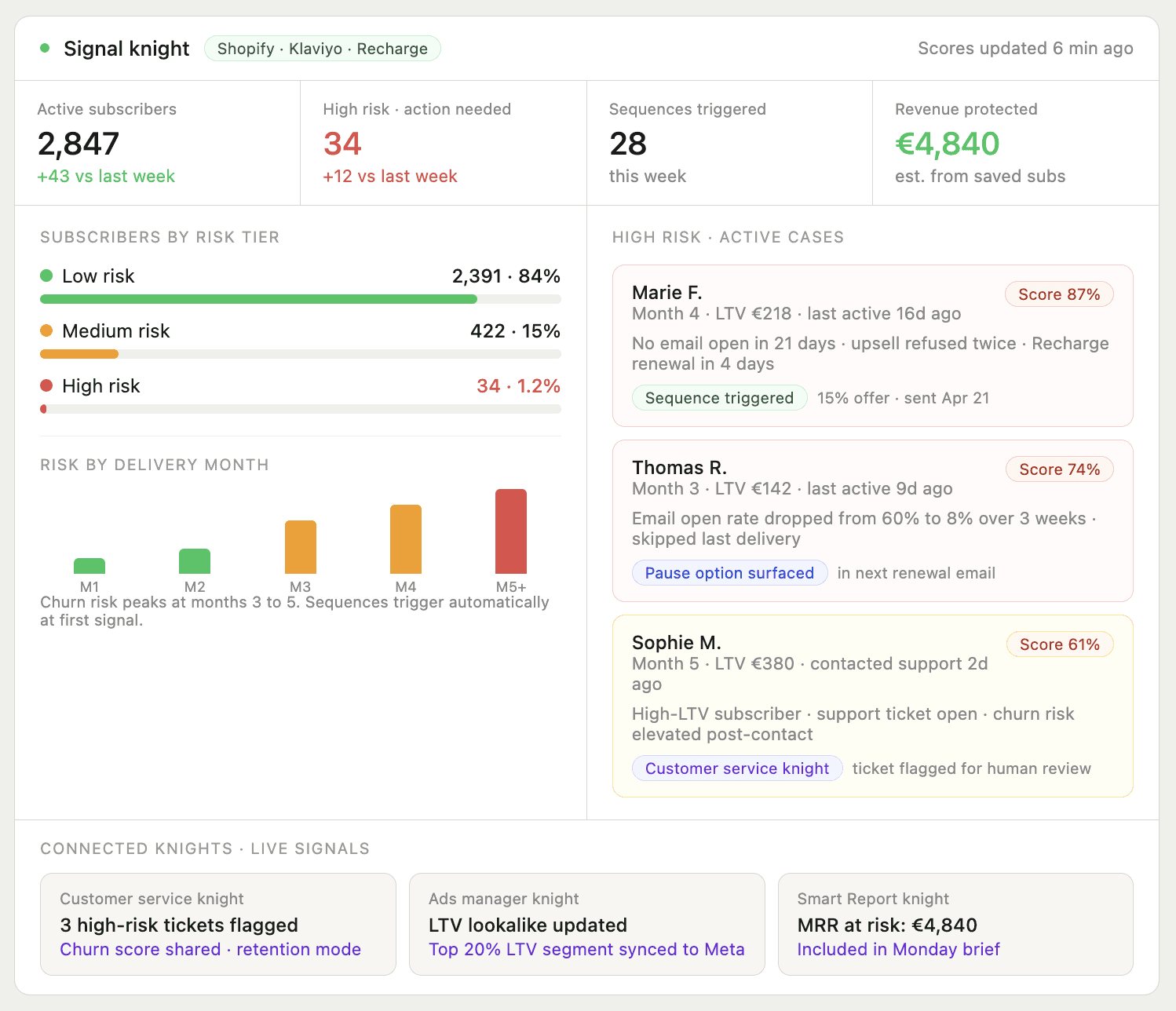This screenshot has width=1176, height=1011.
Task: Select the Subscribers by Risk Tier header
Action: click(x=159, y=237)
